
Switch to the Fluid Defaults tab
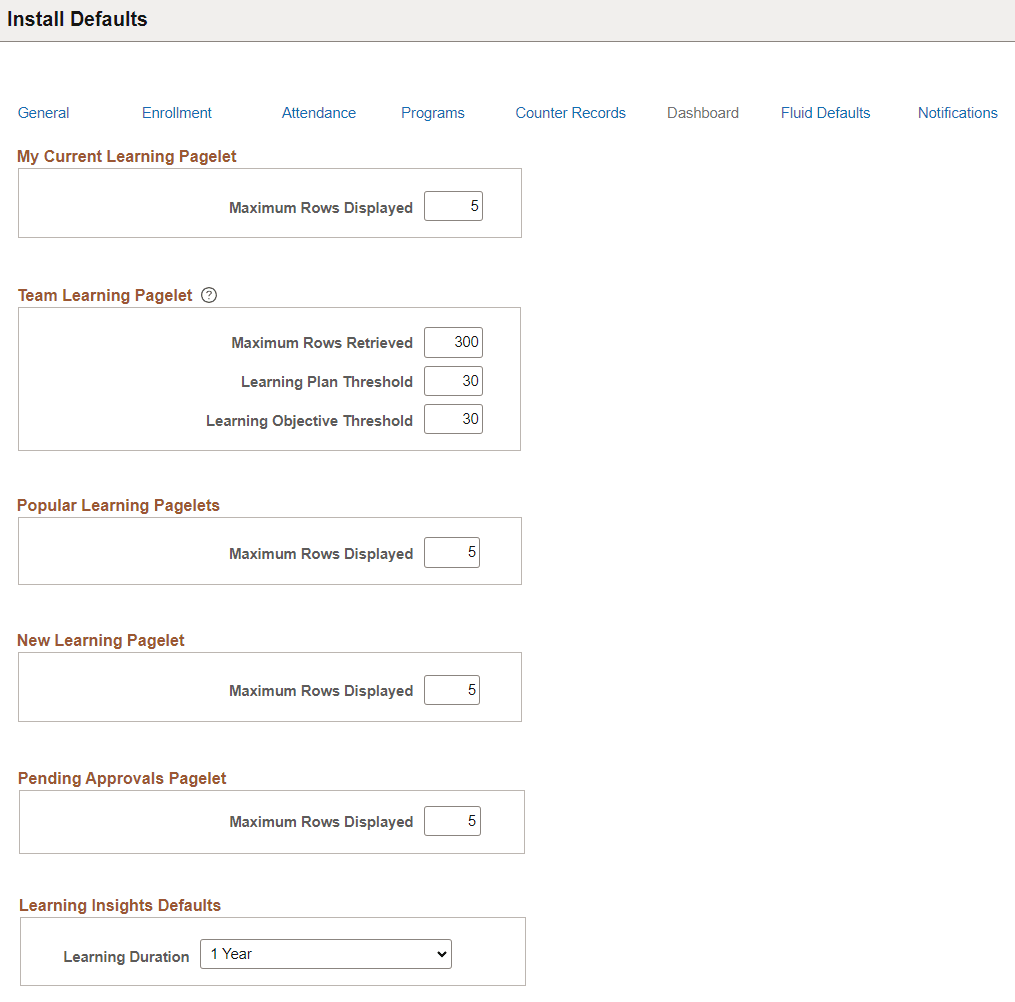pyautogui.click(x=825, y=113)
